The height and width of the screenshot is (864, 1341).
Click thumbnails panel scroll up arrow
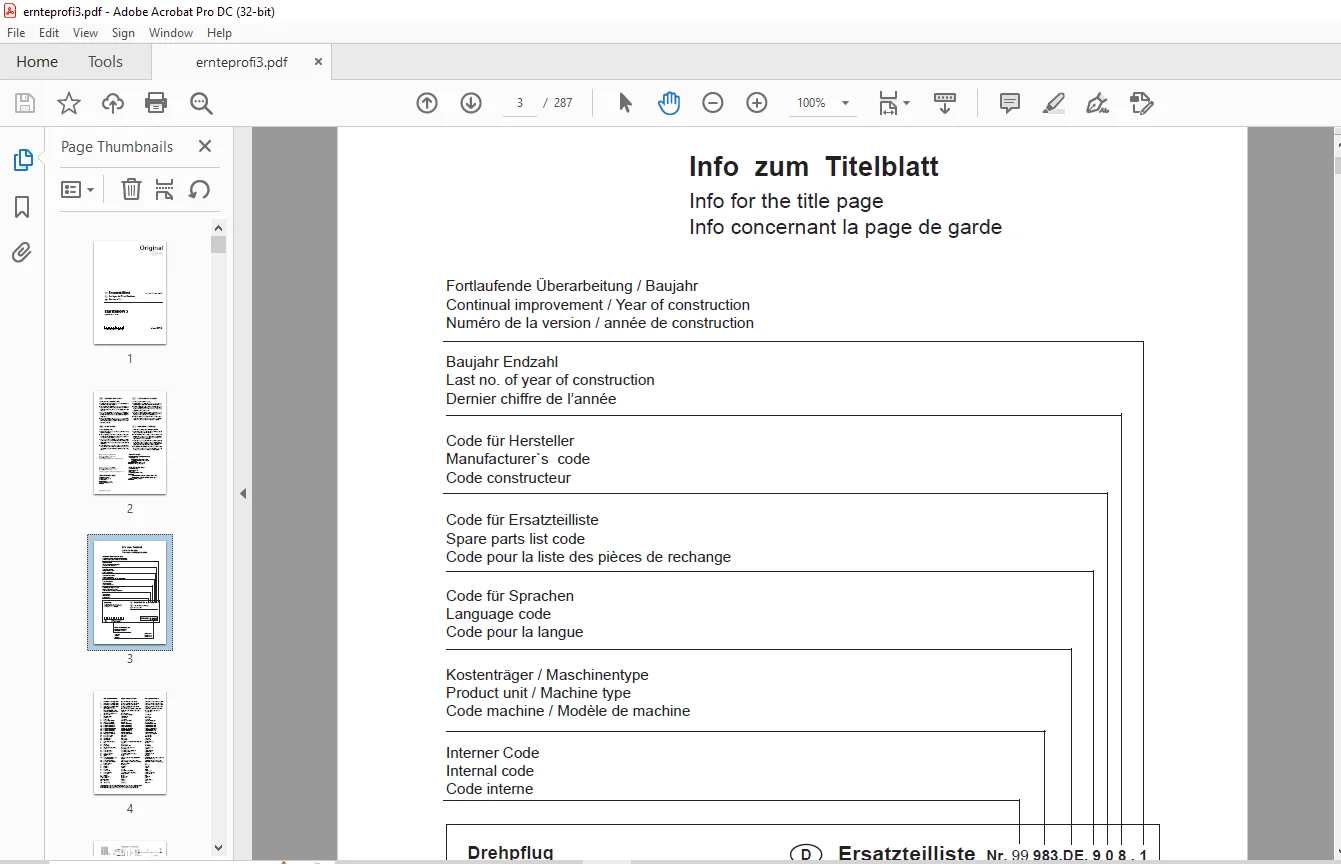tap(218, 227)
